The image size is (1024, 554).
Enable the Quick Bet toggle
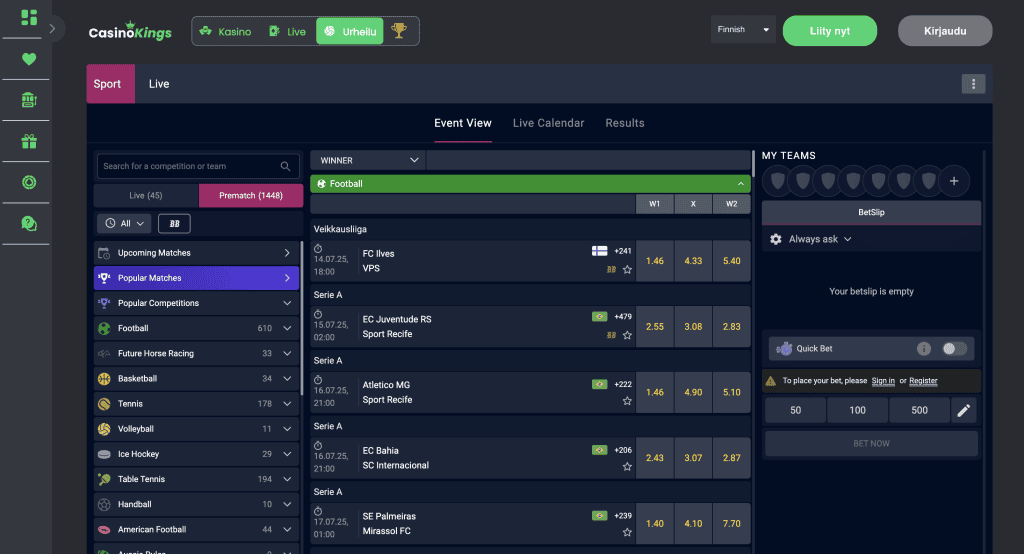954,348
